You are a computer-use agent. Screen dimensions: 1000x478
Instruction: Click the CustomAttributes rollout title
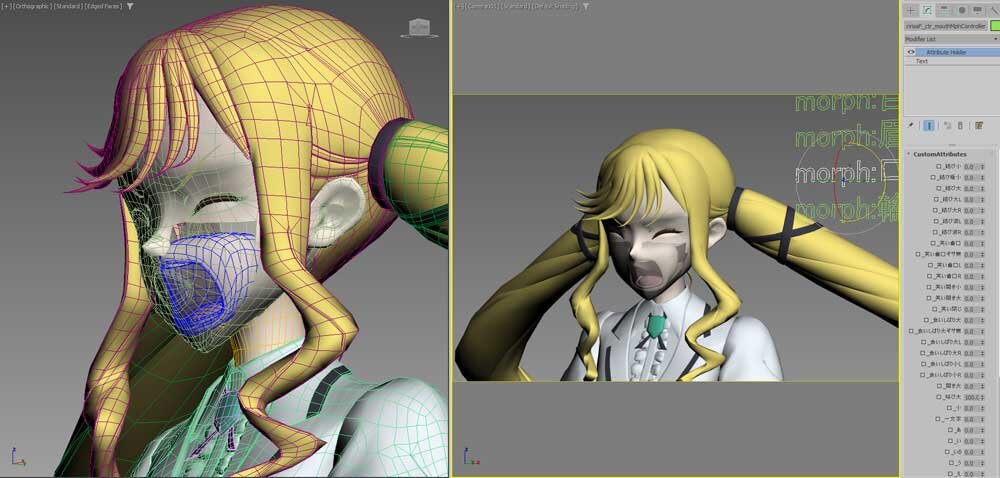pos(940,154)
